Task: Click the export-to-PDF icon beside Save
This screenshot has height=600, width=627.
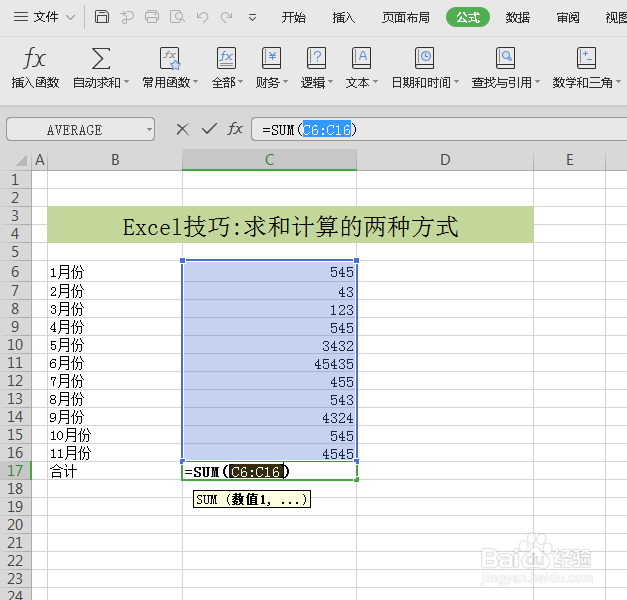Action: [127, 17]
